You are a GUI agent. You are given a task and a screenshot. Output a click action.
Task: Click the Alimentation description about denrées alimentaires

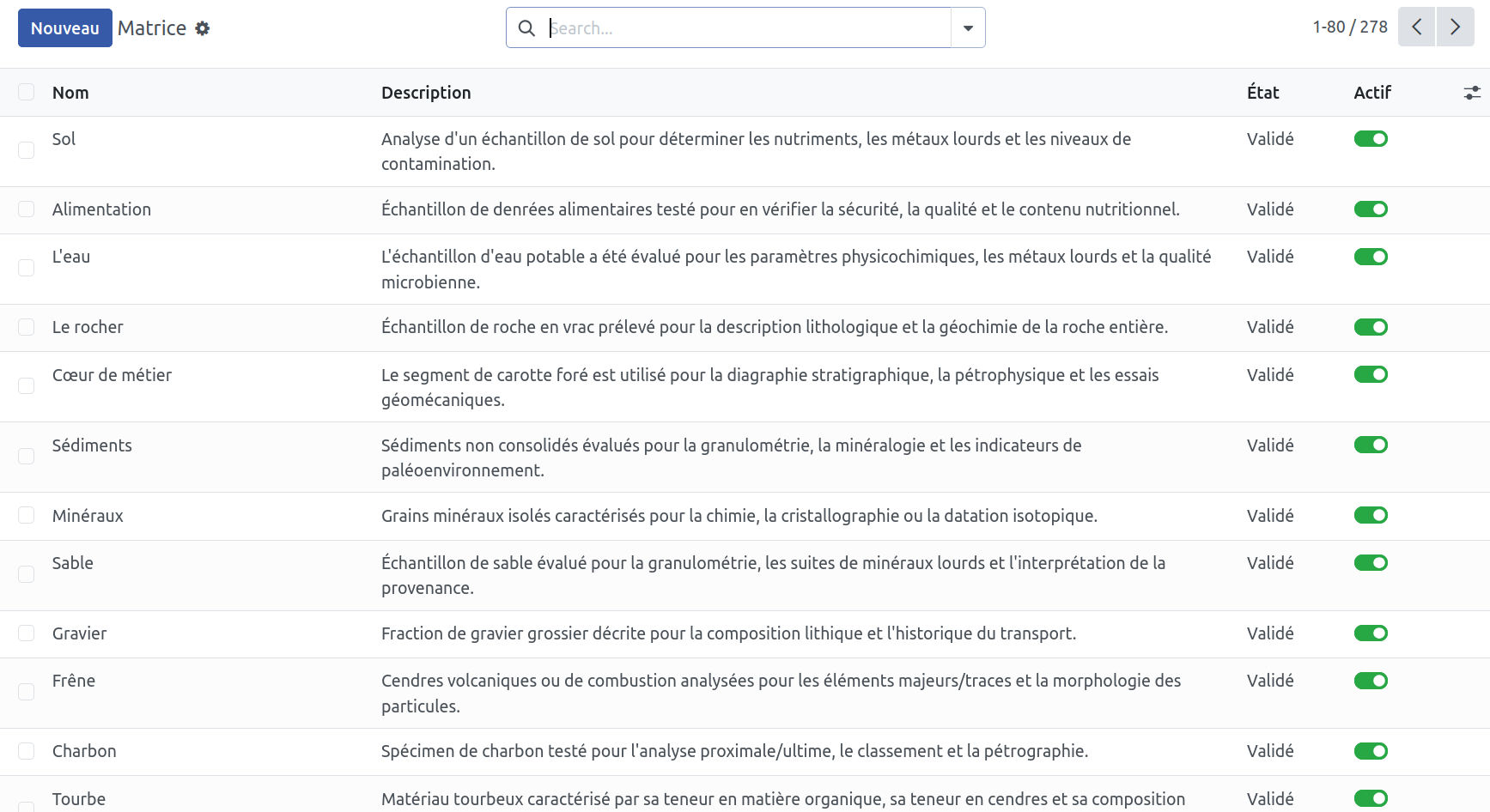pos(781,209)
